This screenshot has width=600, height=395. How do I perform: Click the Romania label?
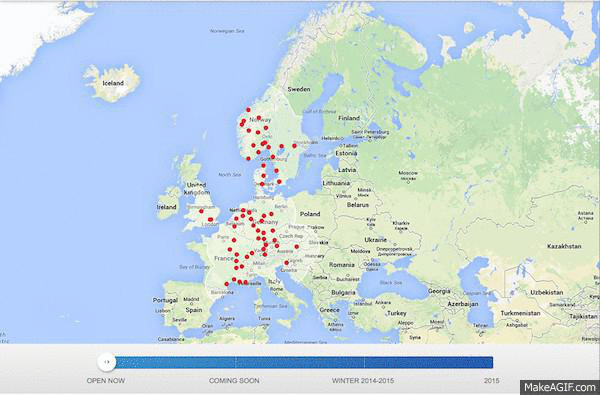(x=342, y=265)
